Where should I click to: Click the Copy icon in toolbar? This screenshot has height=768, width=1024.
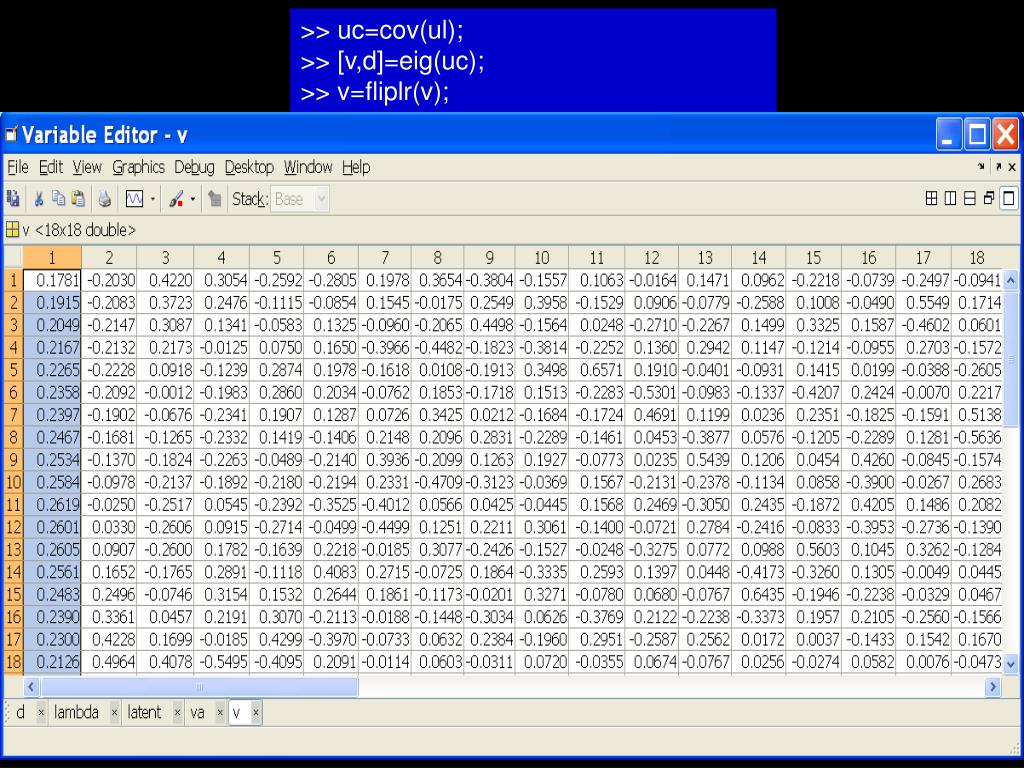click(x=59, y=199)
